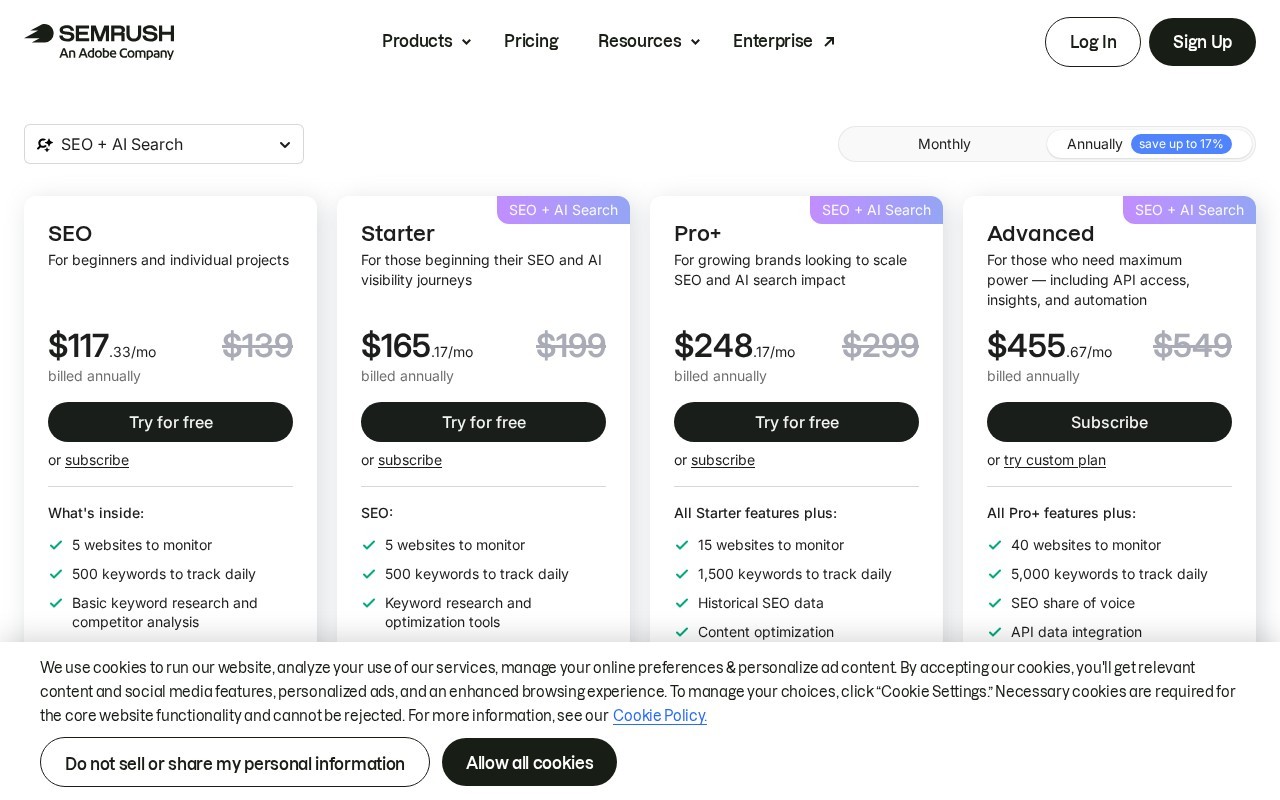Click the sparkle icon in SEO + AI Search selector

tap(44, 144)
